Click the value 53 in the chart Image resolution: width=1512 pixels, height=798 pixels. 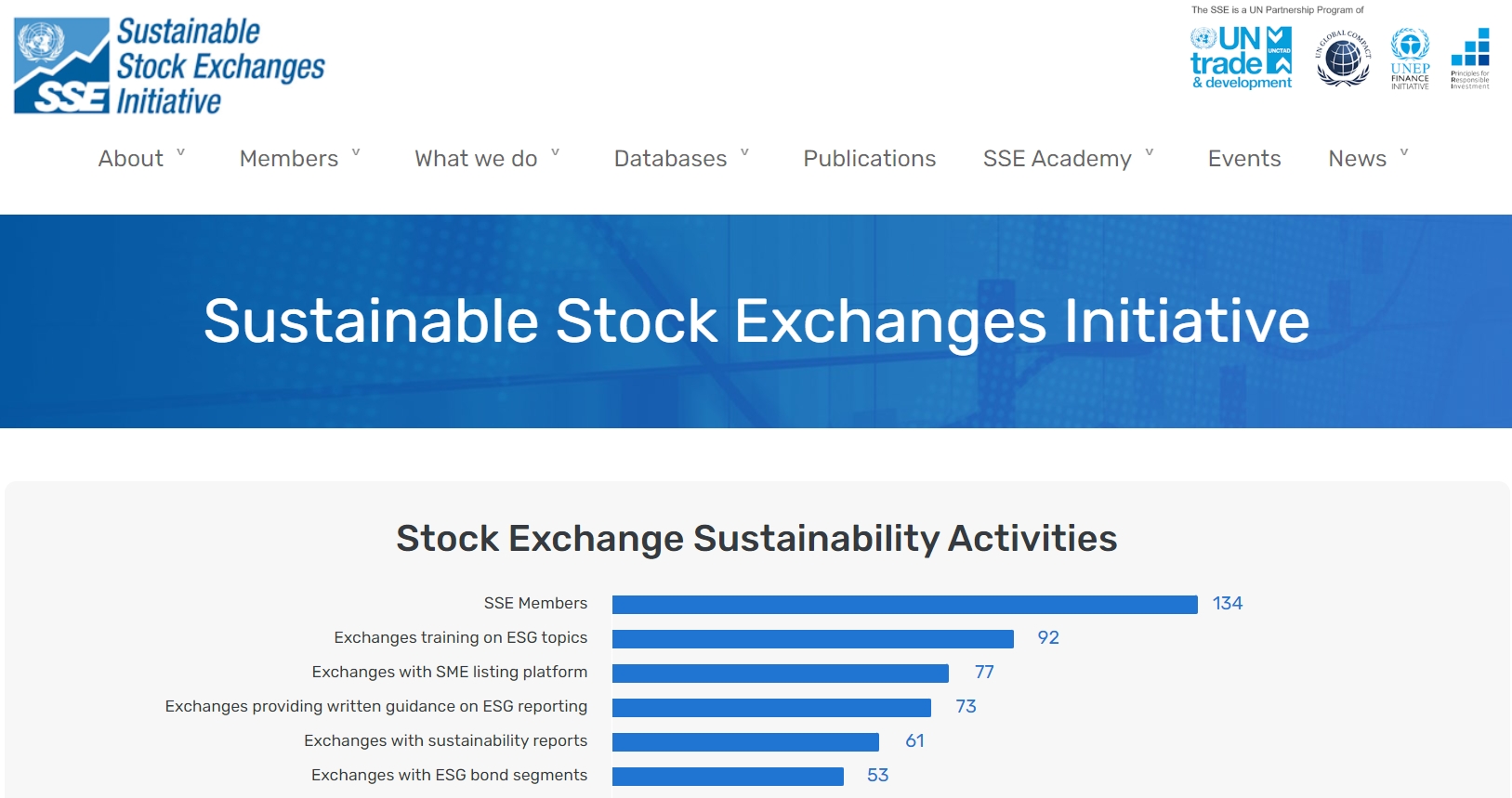pos(878,775)
